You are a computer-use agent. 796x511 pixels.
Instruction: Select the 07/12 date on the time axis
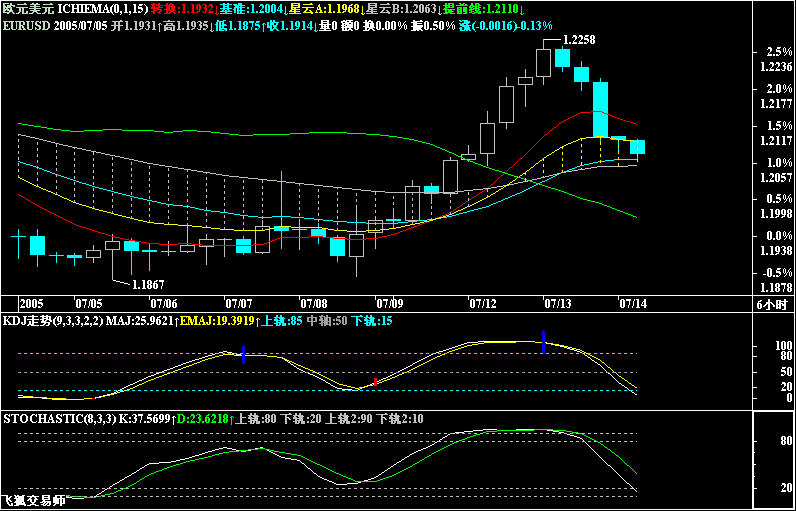[x=483, y=304]
